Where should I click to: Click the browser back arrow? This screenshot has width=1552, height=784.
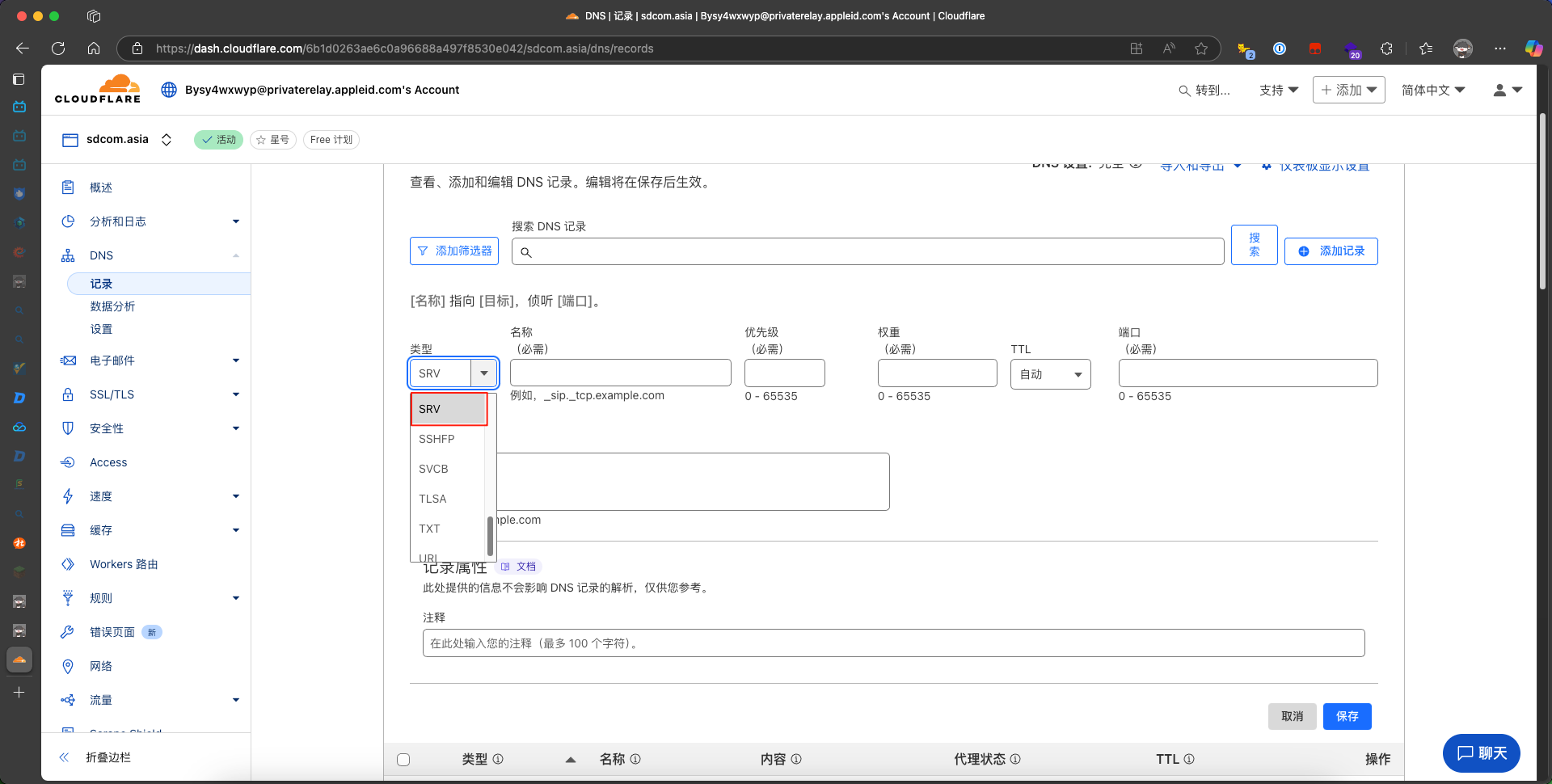pos(23,48)
